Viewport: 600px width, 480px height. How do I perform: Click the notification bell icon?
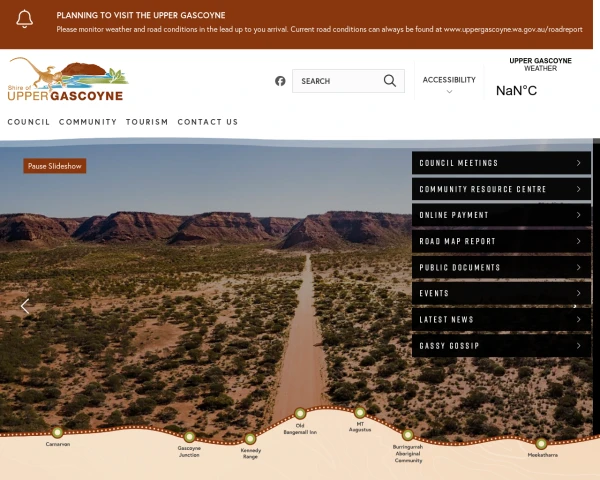click(25, 21)
